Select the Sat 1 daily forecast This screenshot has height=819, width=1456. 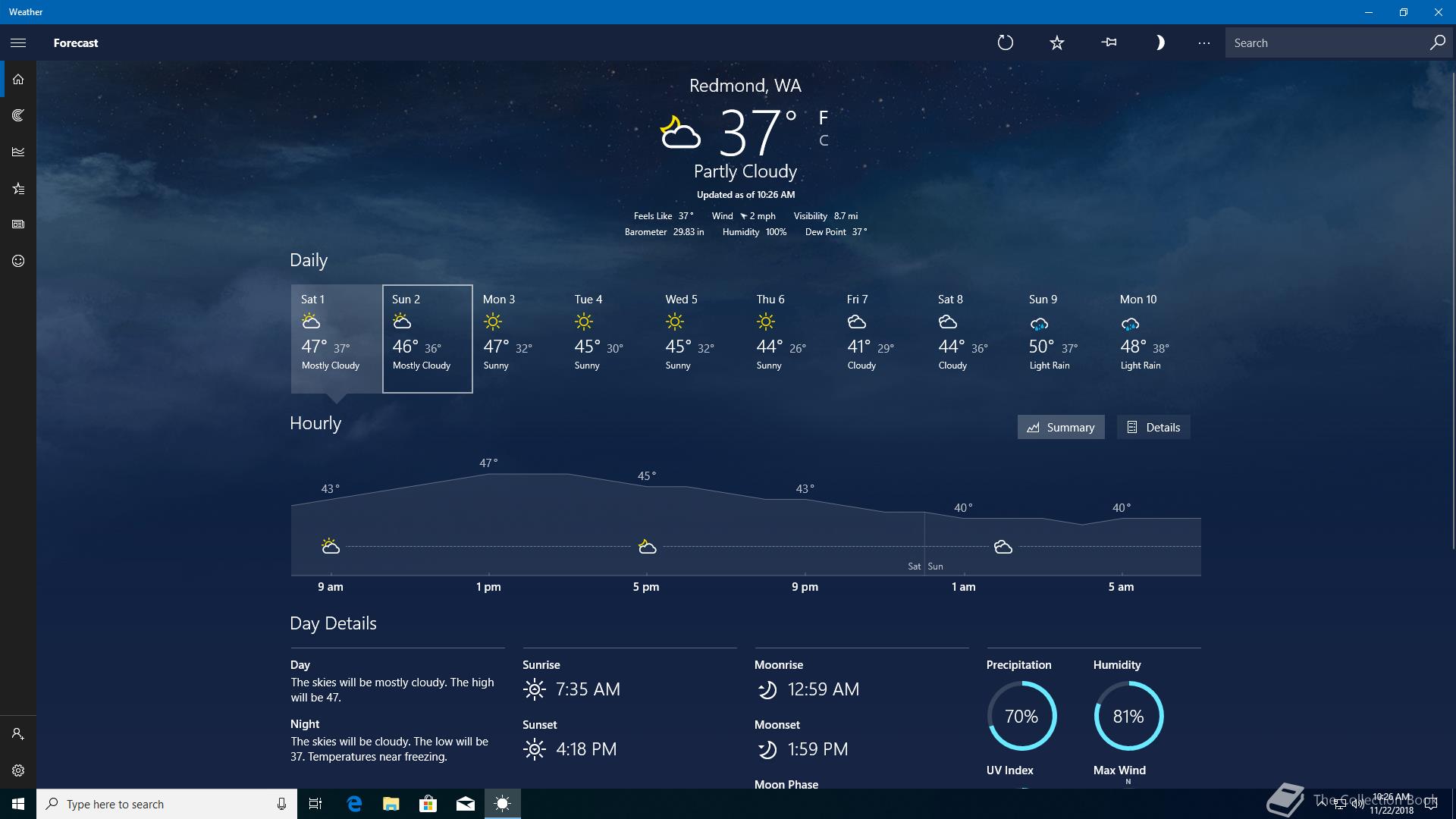click(x=336, y=339)
